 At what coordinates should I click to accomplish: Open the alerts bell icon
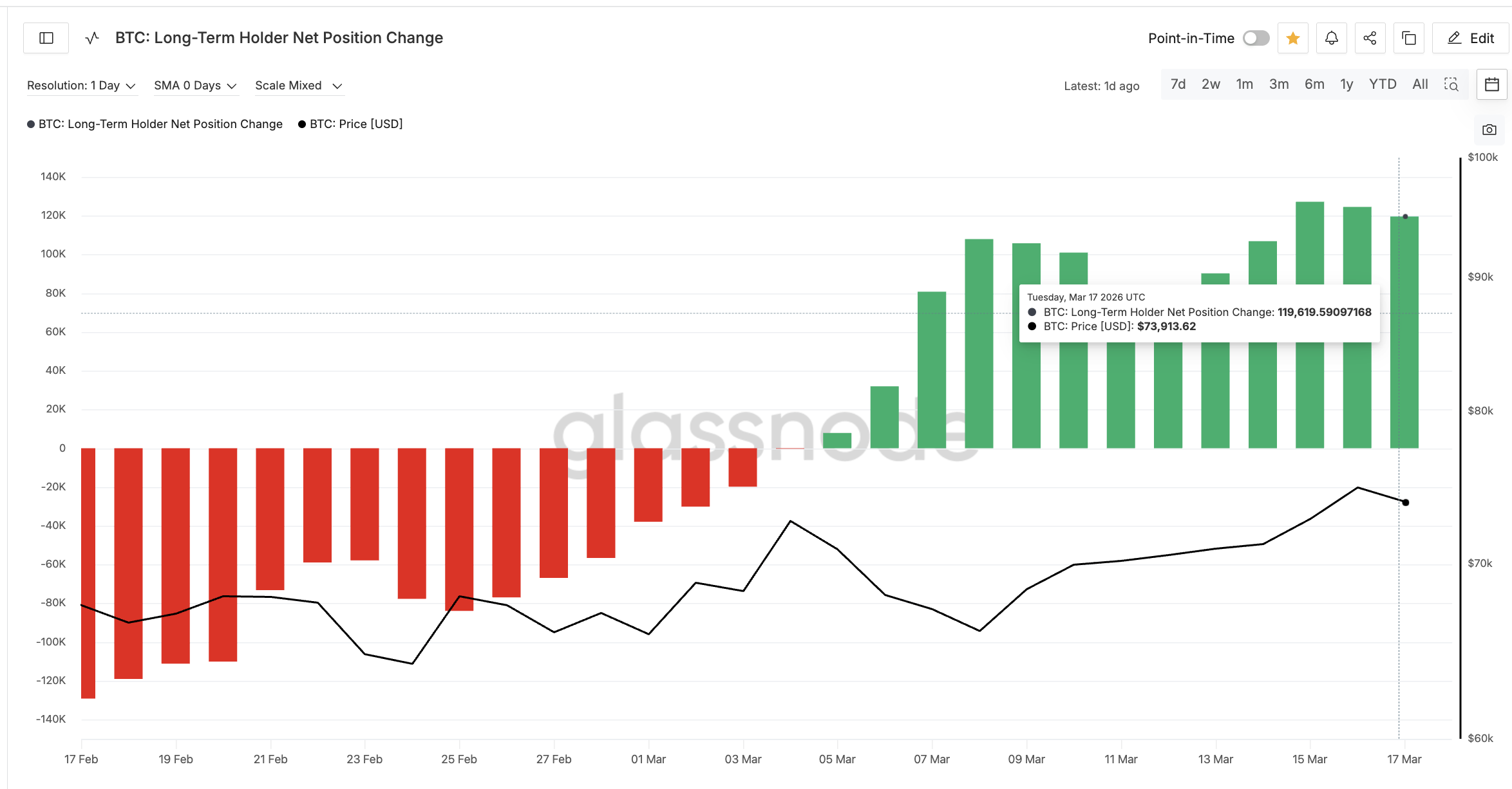pyautogui.click(x=1331, y=38)
